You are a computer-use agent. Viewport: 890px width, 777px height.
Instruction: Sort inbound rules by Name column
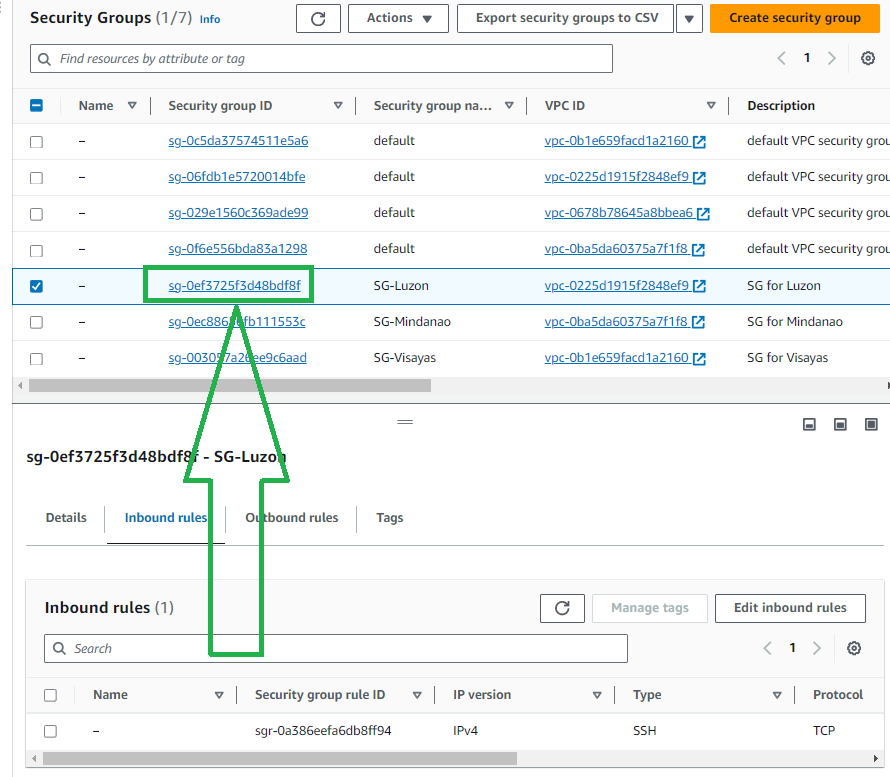pyautogui.click(x=219, y=695)
